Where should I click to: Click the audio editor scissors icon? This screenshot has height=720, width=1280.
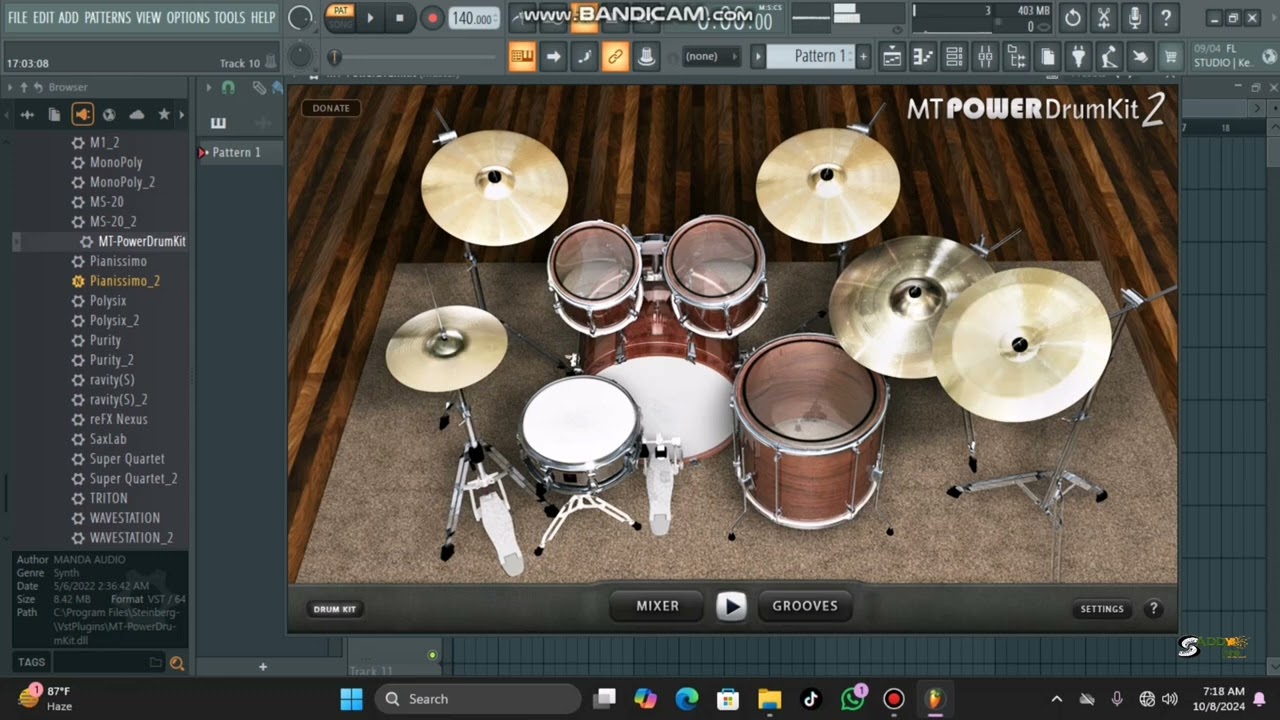1104,18
